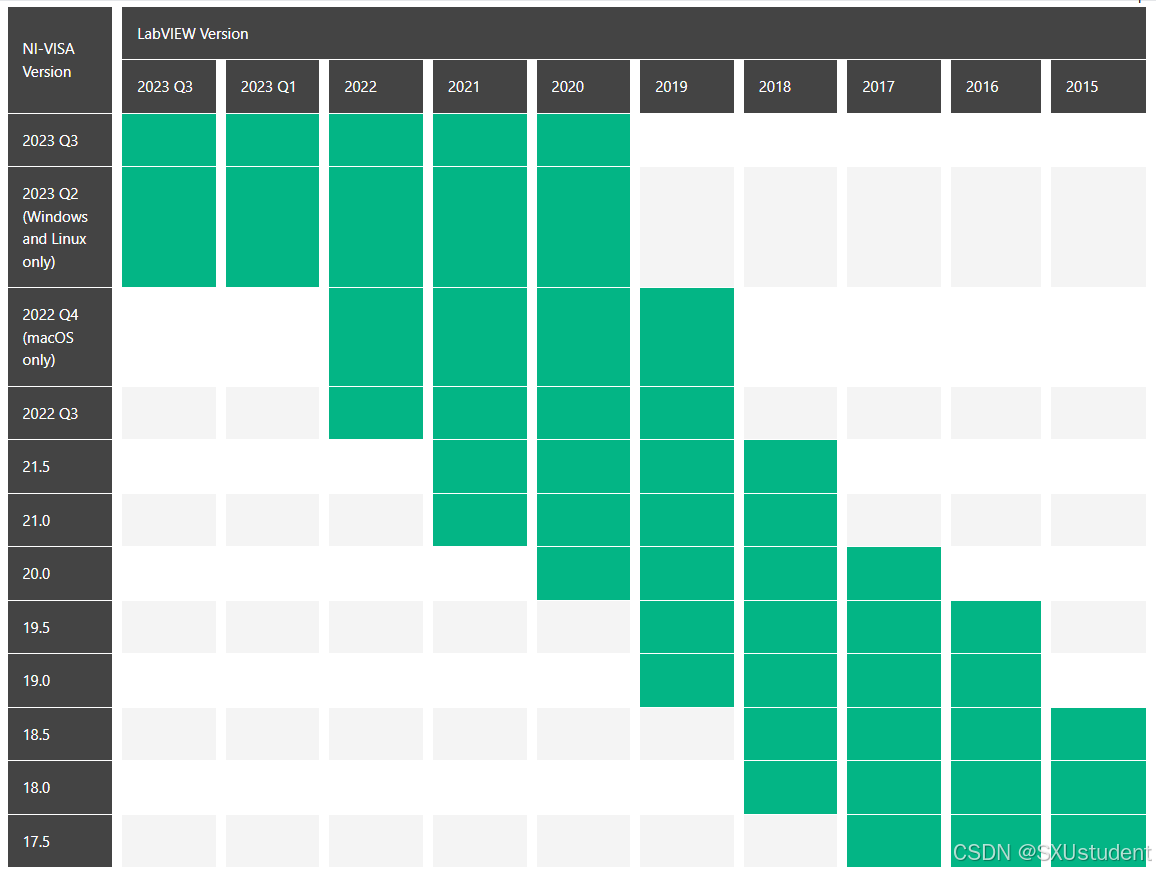Click the "17.5" NI-VISA row label

(x=60, y=841)
